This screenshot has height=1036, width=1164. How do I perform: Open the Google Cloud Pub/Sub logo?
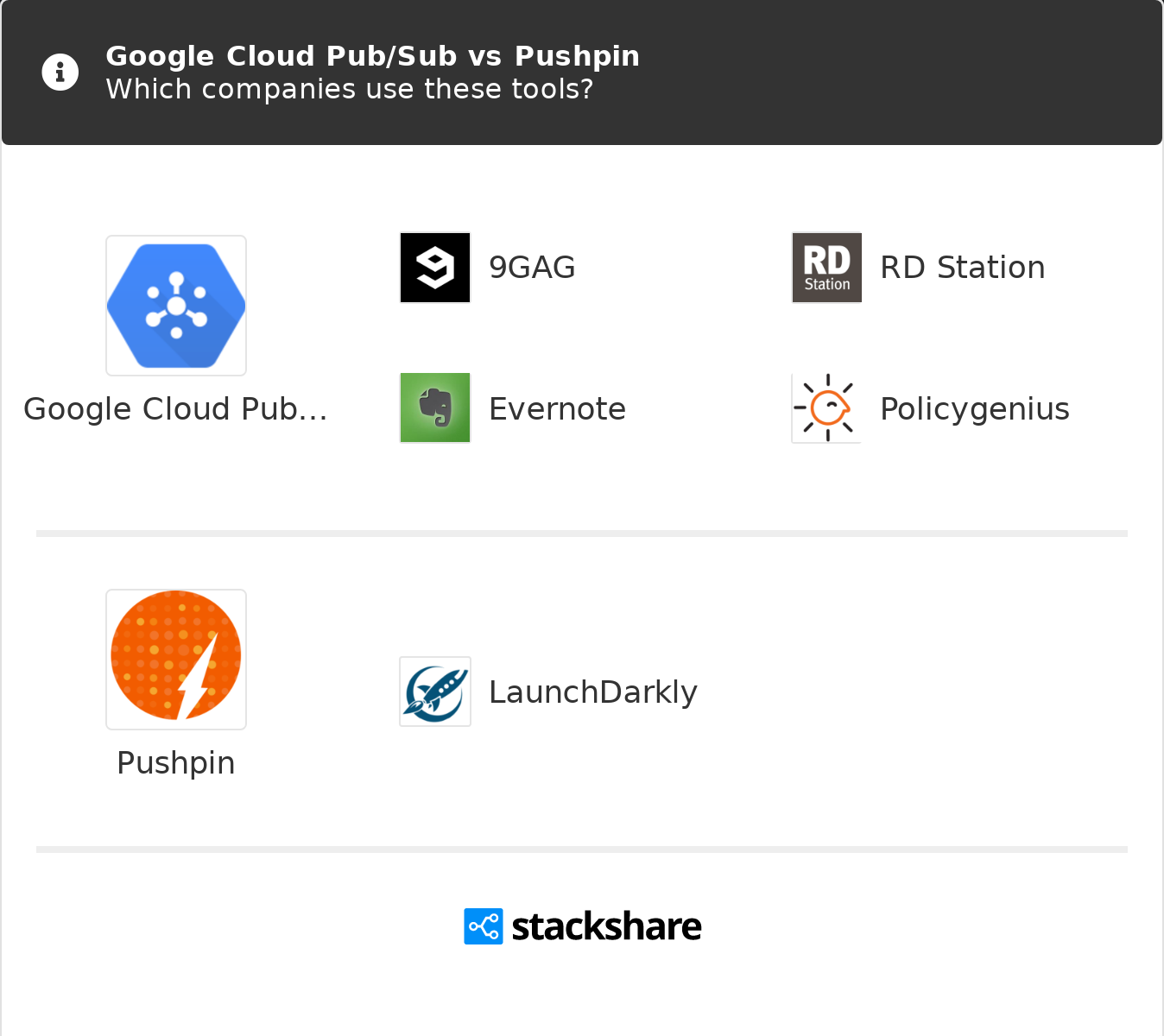coord(176,306)
